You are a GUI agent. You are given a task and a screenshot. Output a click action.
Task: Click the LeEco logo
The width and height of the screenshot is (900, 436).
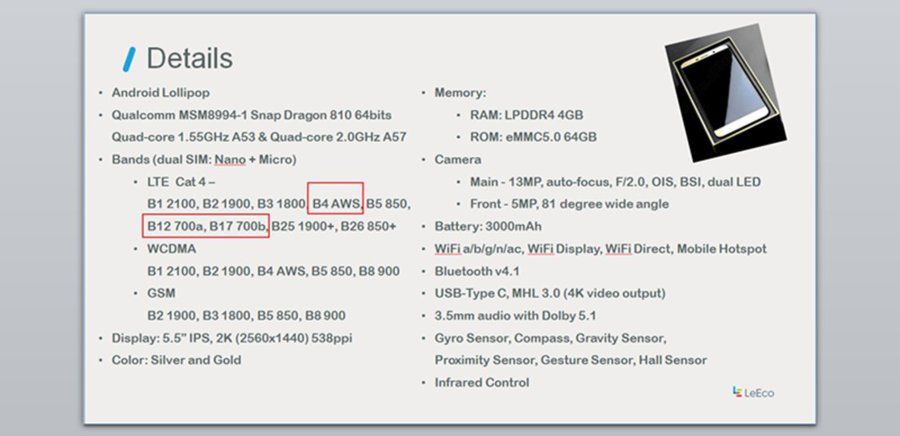(x=753, y=392)
